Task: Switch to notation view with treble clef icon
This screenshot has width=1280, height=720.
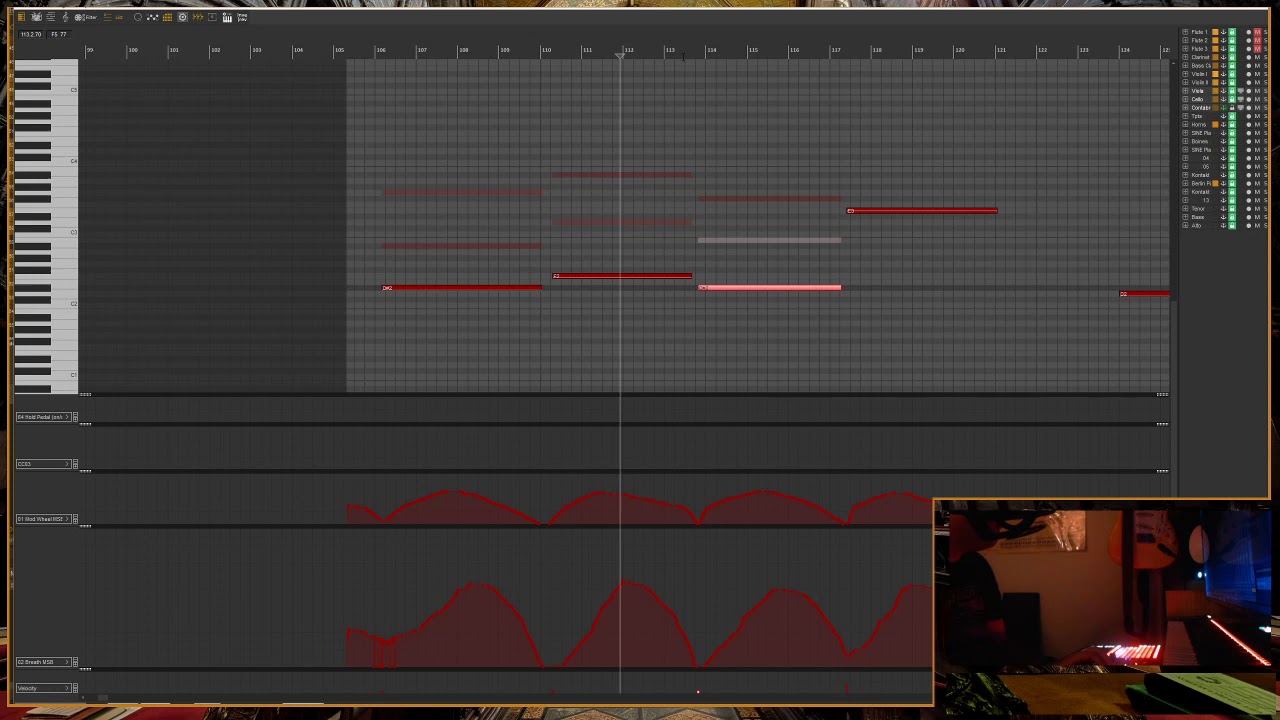Action: coord(65,17)
